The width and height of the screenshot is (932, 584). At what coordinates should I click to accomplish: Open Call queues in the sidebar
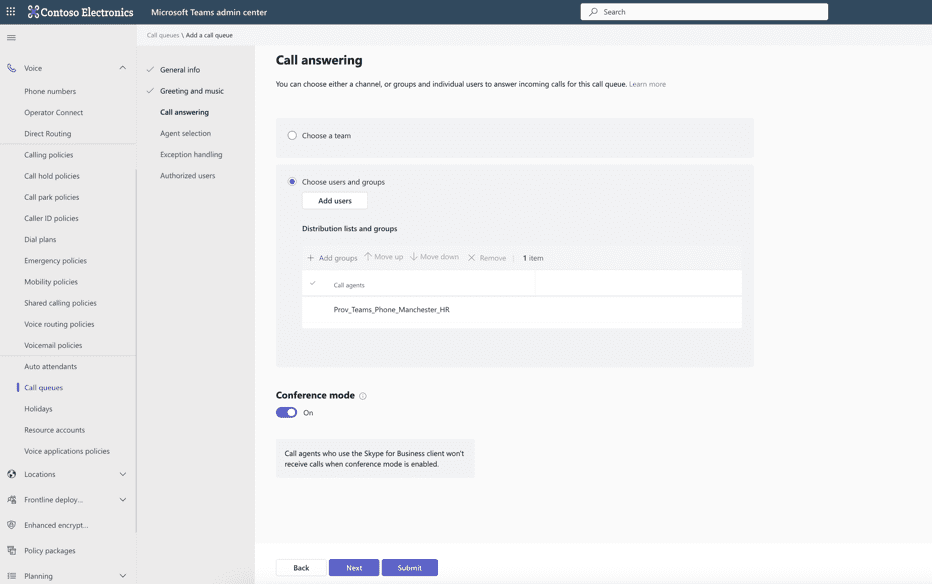(x=43, y=387)
